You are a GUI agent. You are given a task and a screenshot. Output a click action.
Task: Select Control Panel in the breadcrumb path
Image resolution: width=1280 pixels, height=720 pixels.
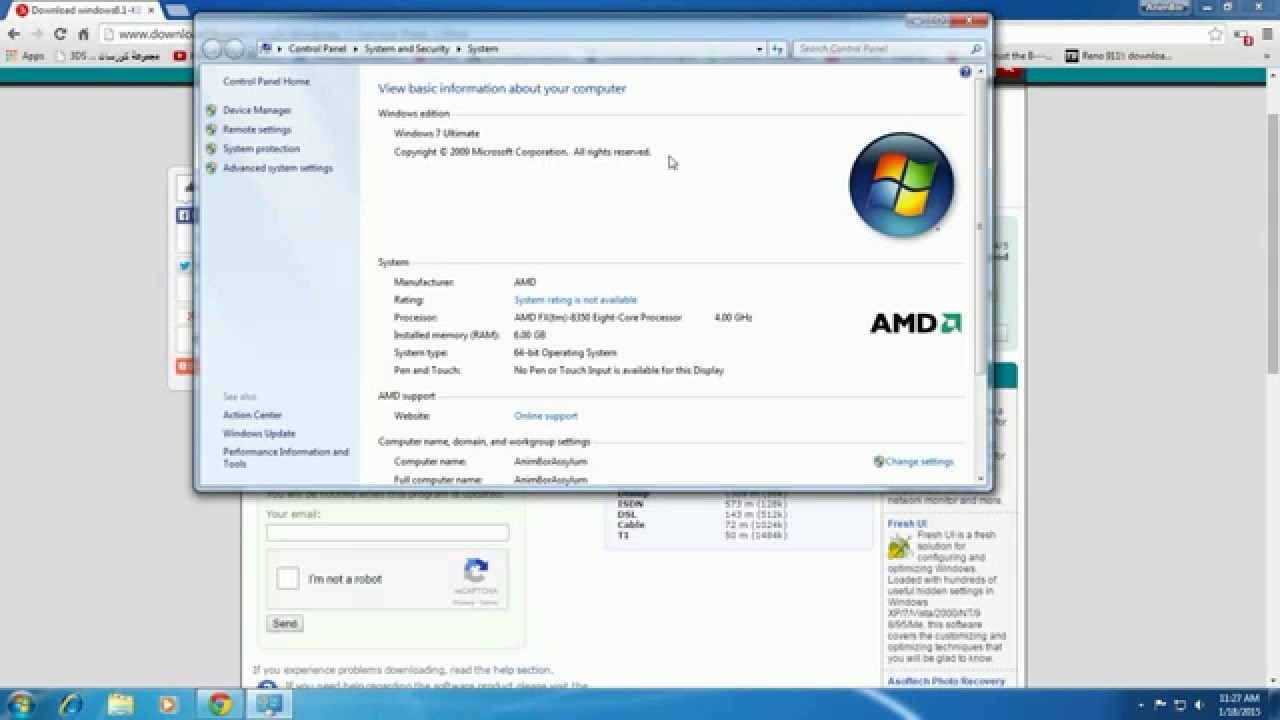pos(317,49)
